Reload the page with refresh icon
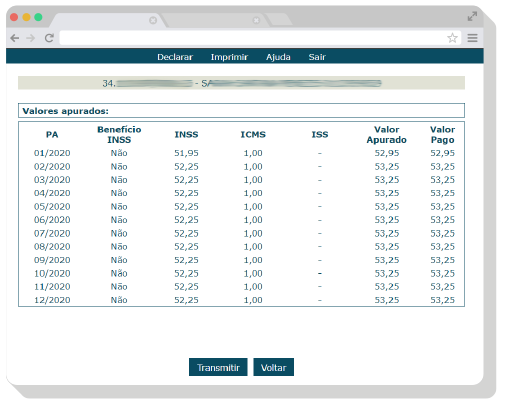 (49, 38)
